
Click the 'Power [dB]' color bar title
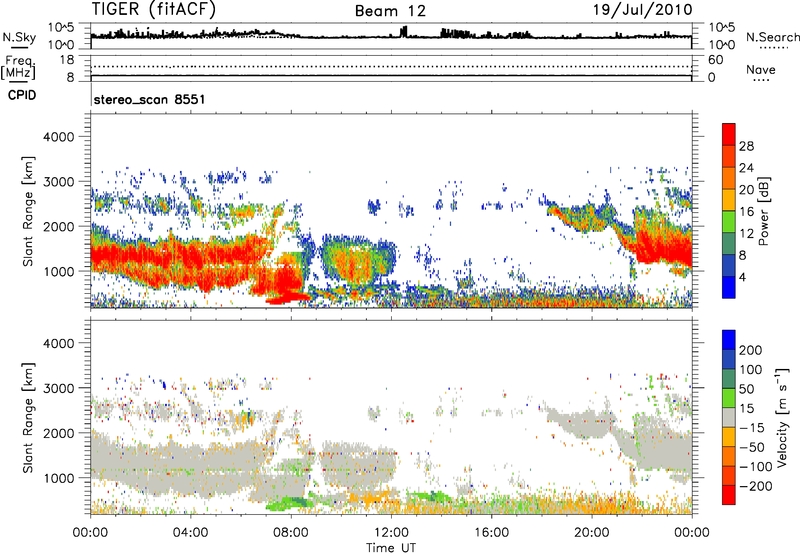pos(763,211)
